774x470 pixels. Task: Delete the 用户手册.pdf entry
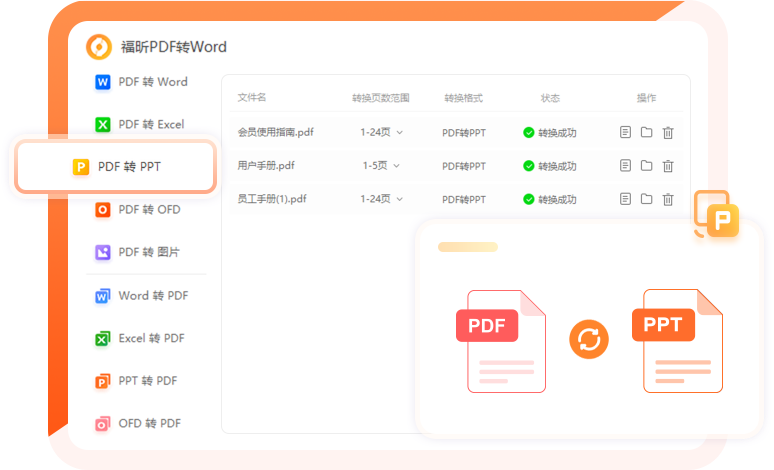pyautogui.click(x=668, y=166)
